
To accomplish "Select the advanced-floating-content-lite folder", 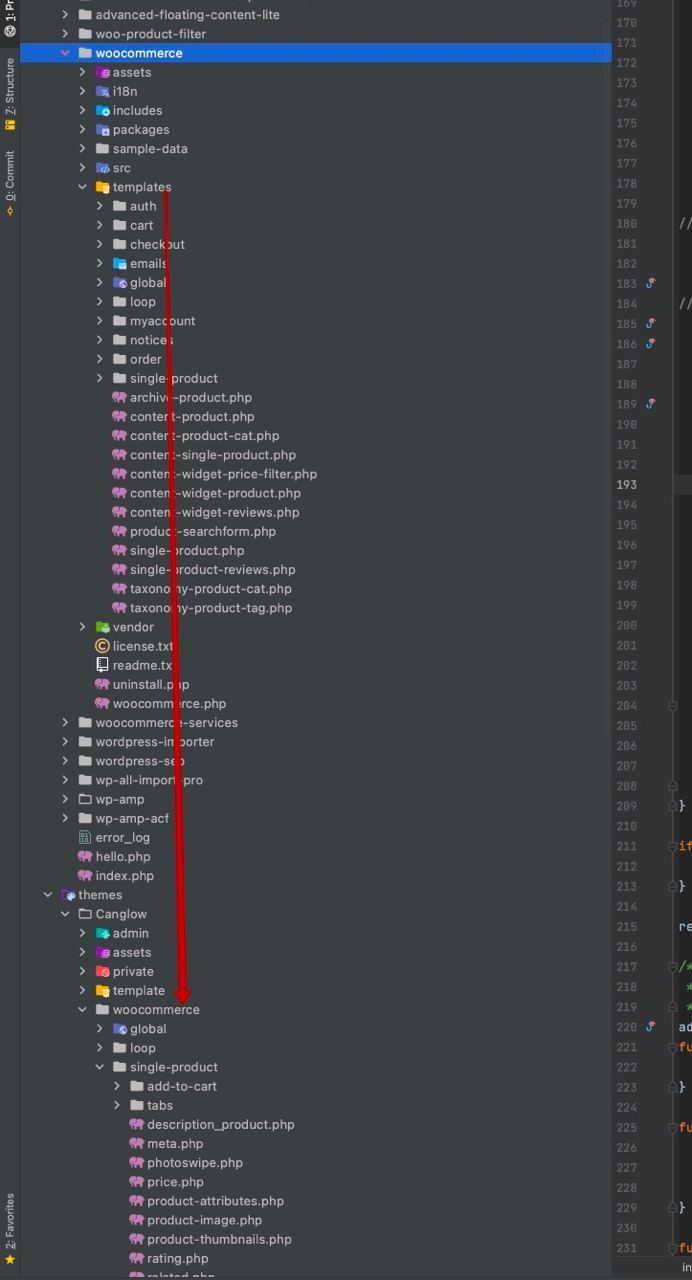I will (188, 15).
